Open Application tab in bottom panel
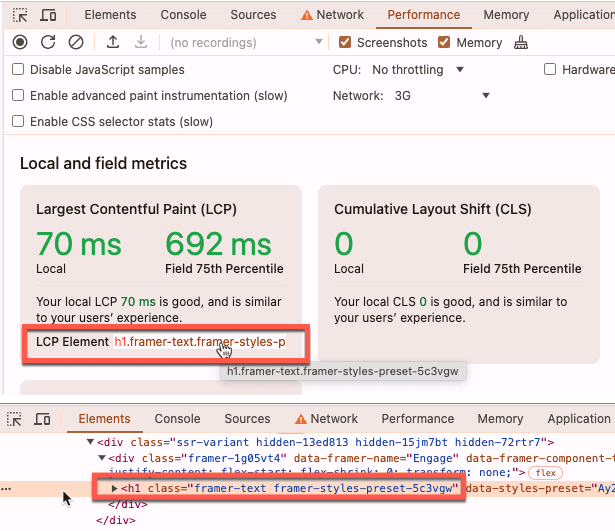The width and height of the screenshot is (615, 531). (x=579, y=419)
